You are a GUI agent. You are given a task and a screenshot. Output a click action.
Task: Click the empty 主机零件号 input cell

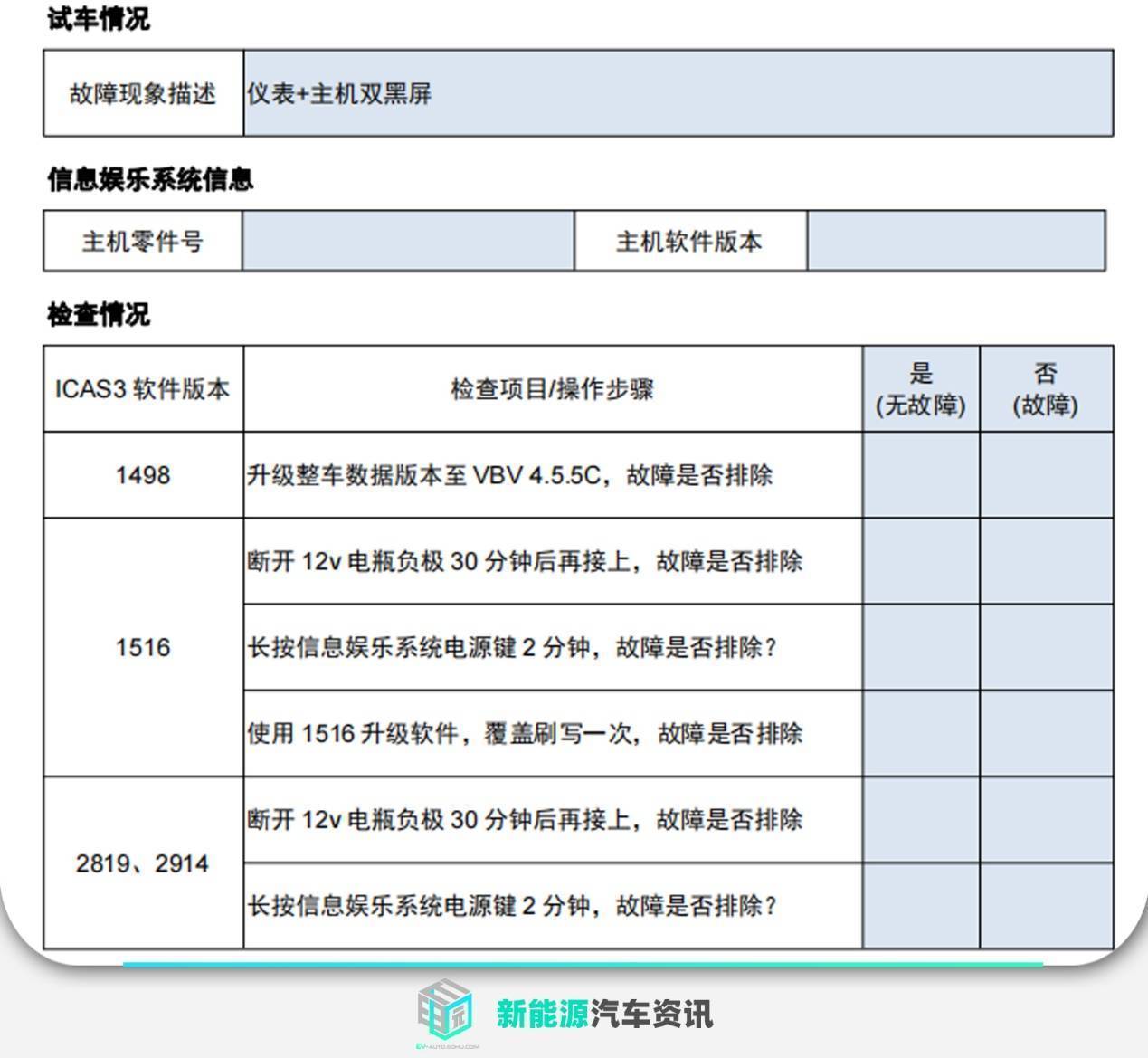click(x=405, y=242)
